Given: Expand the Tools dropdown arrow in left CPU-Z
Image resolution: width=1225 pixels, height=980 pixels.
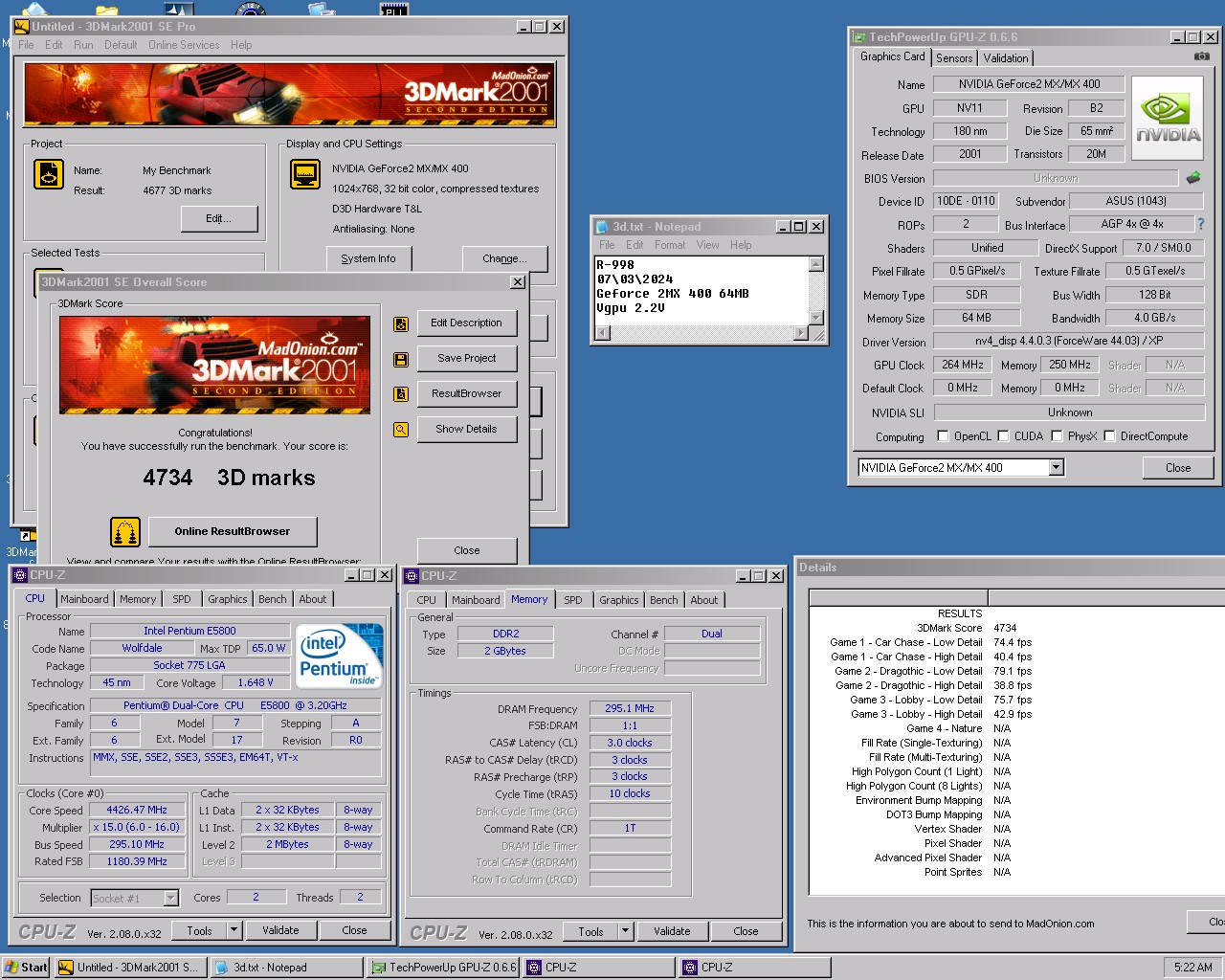Looking at the screenshot, I should [x=234, y=930].
